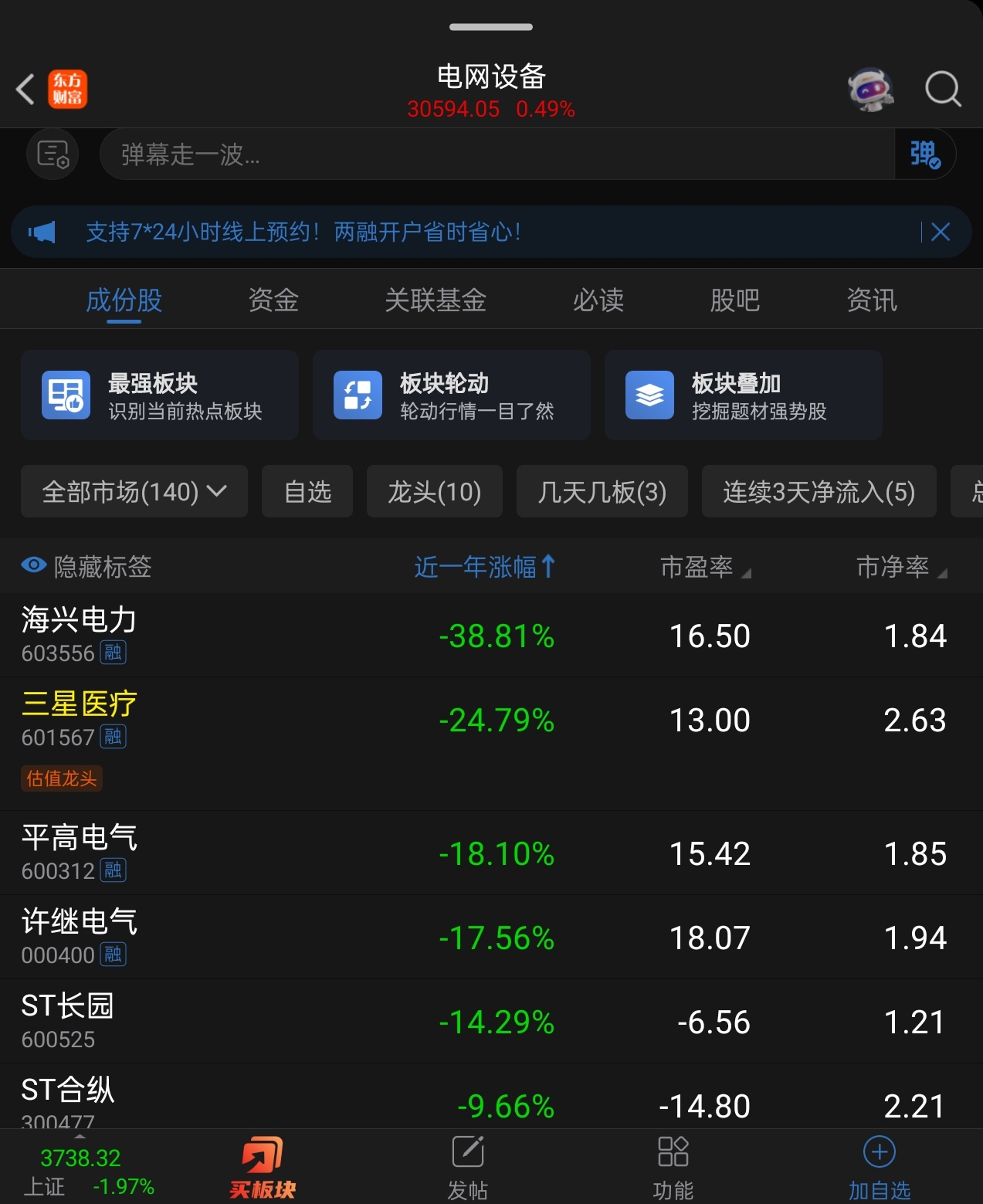This screenshot has height=1204, width=983.
Task: Open the 板块轮动 card icon
Action: point(358,395)
